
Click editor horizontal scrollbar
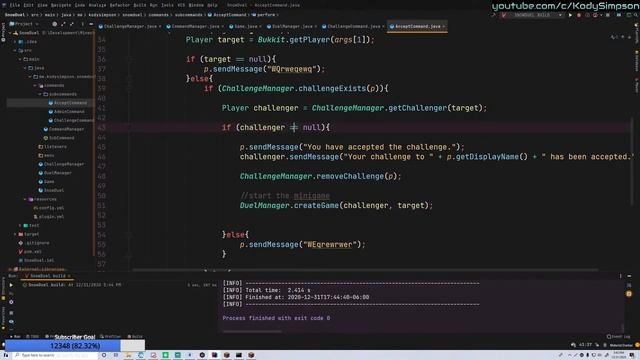click(365, 270)
